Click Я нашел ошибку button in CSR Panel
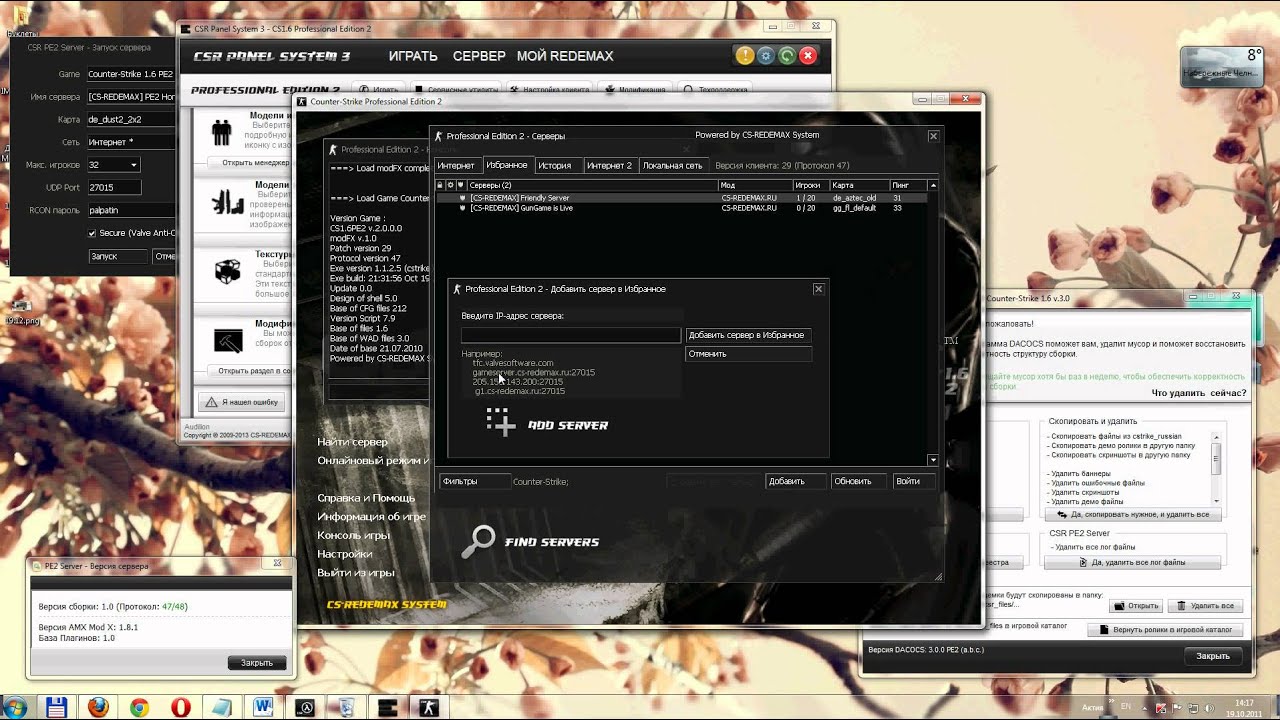The image size is (1280, 720). point(240,402)
